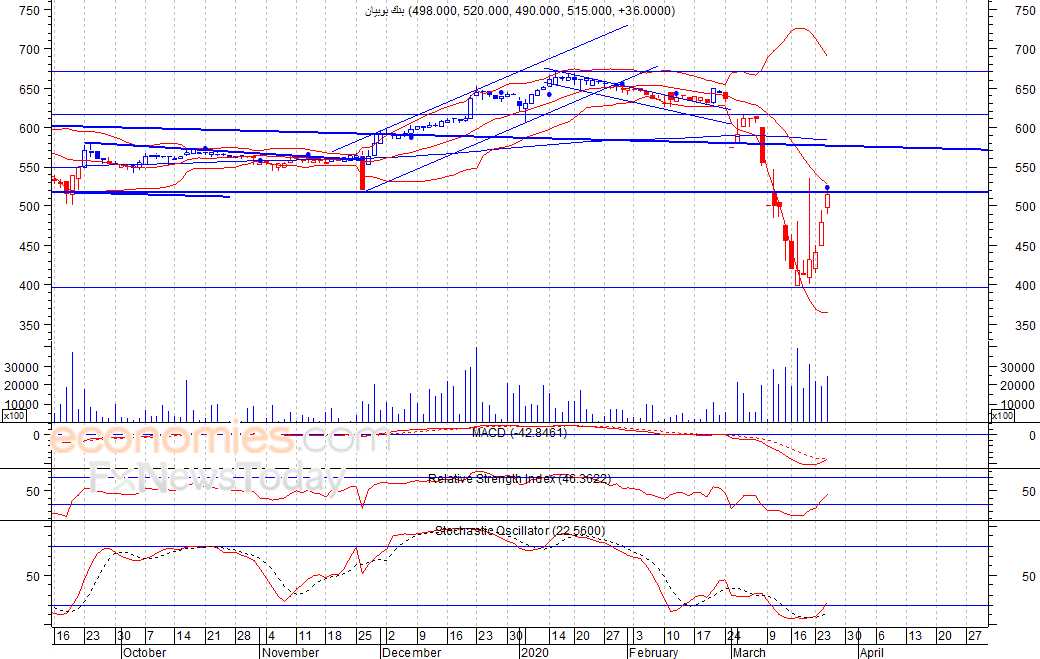Click the date label 25 in November

tap(365, 636)
